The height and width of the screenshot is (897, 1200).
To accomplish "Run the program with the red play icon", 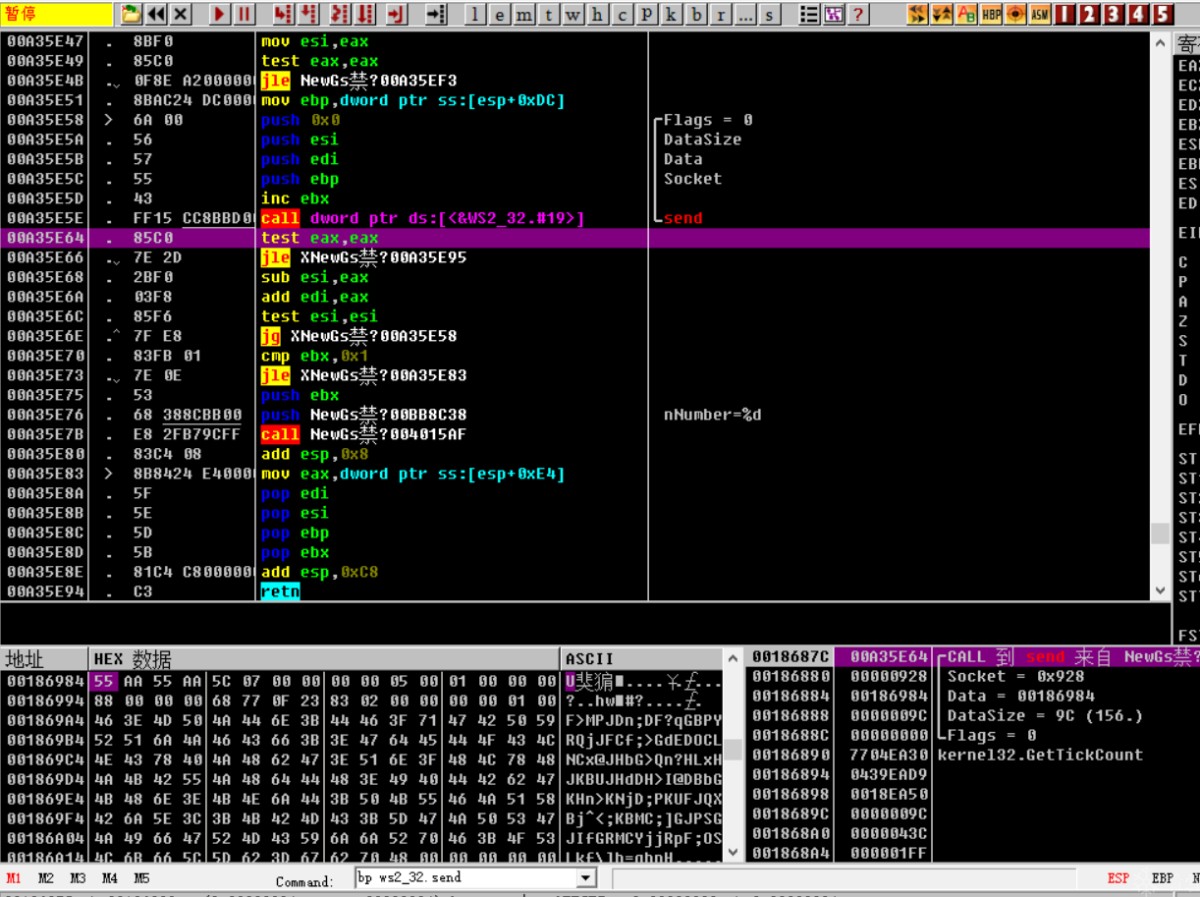I will click(x=220, y=14).
